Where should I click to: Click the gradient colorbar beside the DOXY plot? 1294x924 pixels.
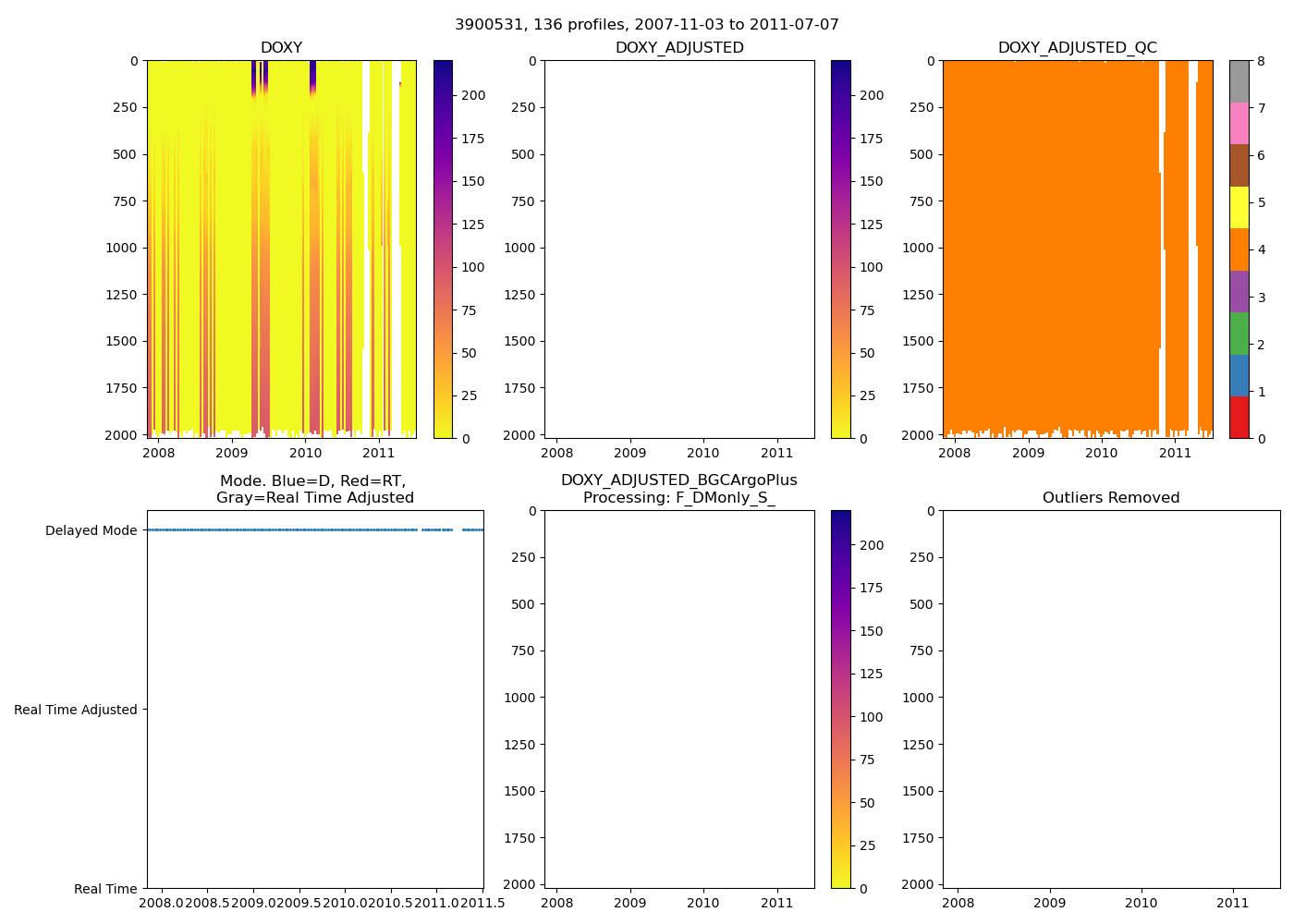443,249
